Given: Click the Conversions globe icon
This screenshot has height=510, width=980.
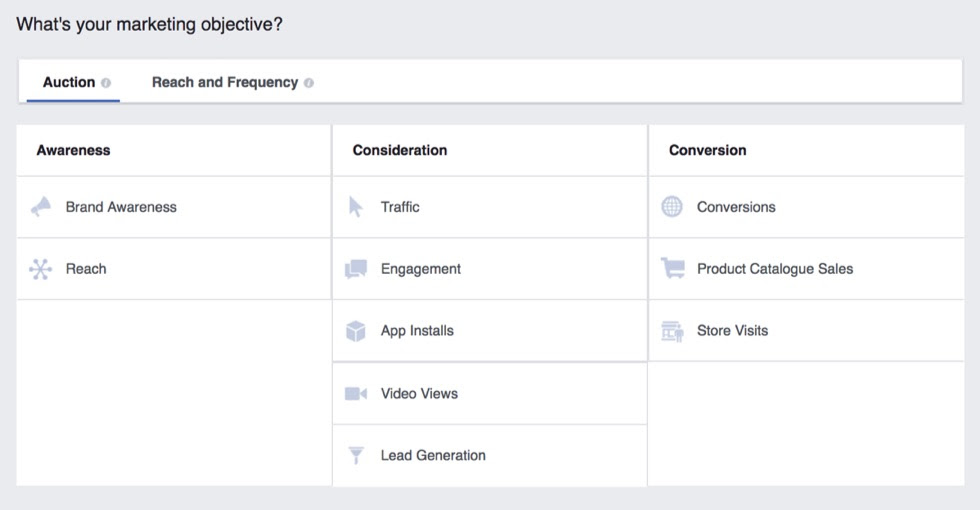Looking at the screenshot, I should [x=672, y=207].
